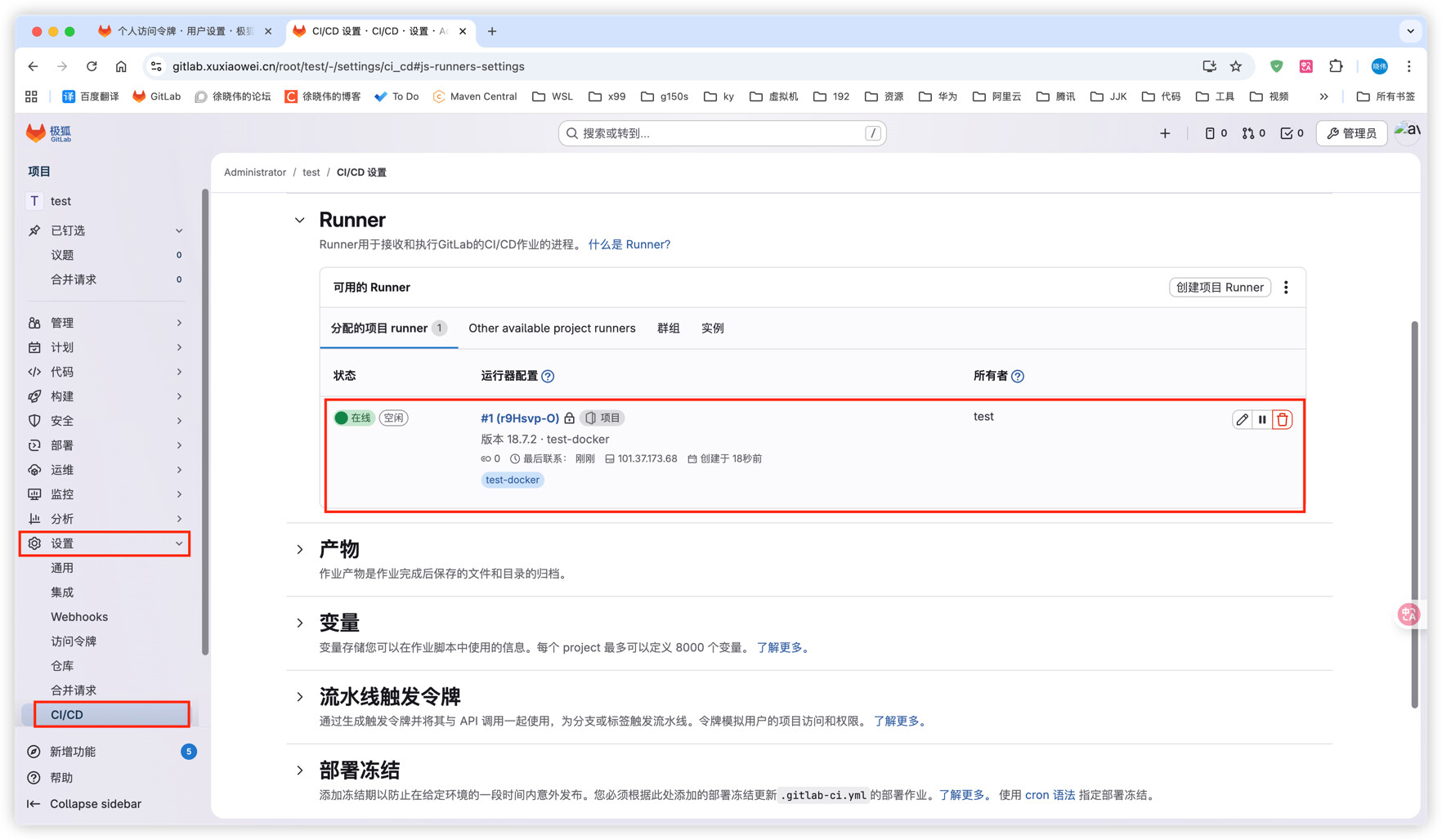Click the 搜索或转到 search field

pyautogui.click(x=722, y=133)
